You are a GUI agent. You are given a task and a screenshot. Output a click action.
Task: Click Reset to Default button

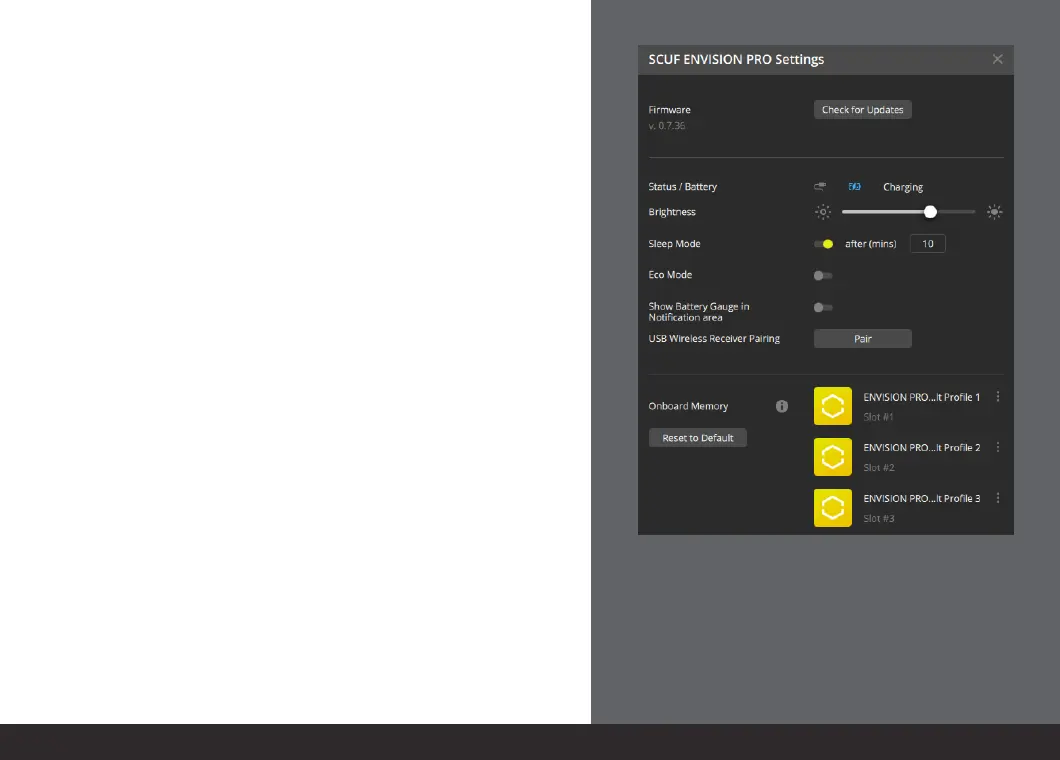point(698,437)
